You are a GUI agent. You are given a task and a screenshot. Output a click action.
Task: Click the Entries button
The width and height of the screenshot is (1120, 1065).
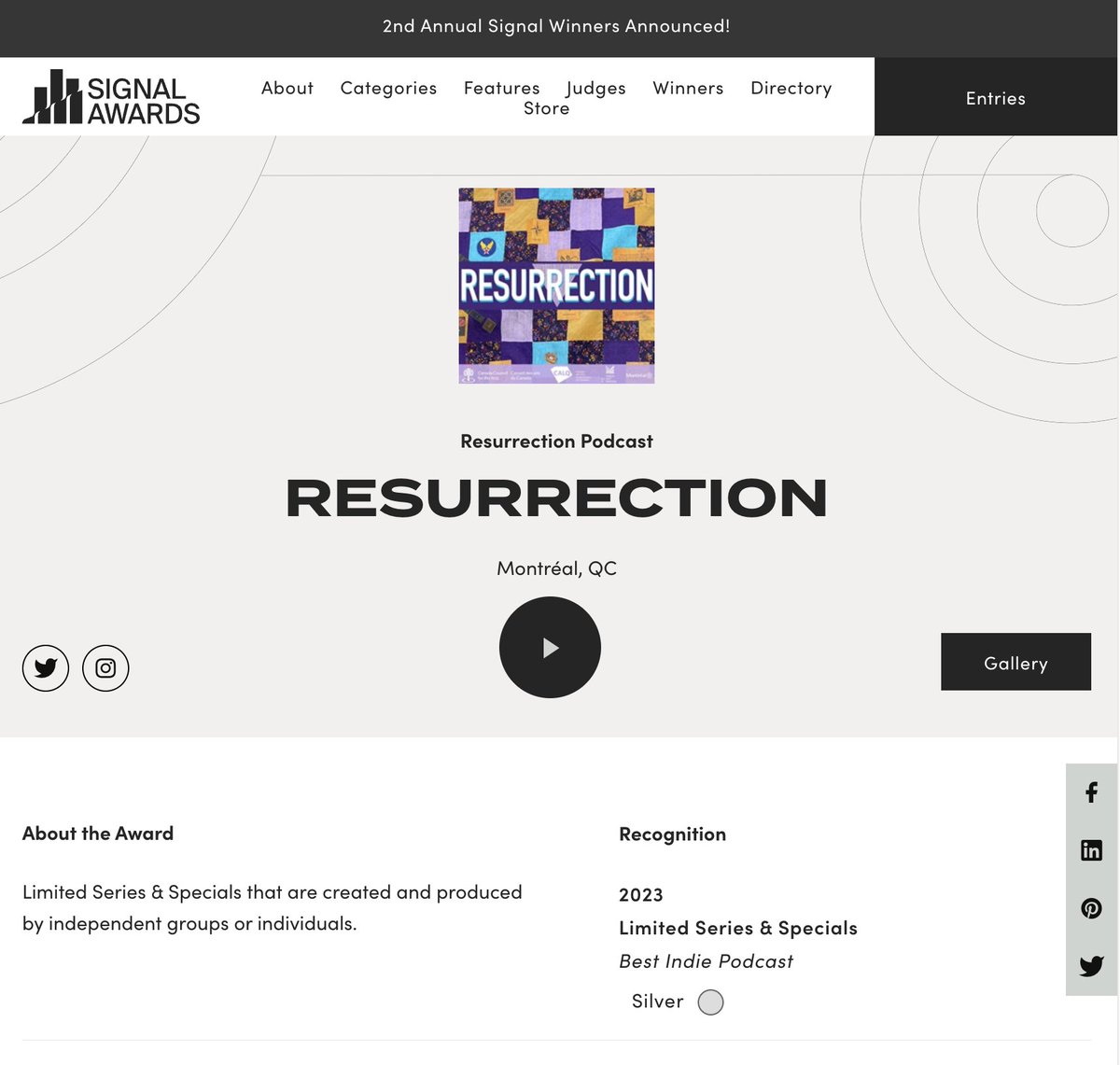click(996, 97)
